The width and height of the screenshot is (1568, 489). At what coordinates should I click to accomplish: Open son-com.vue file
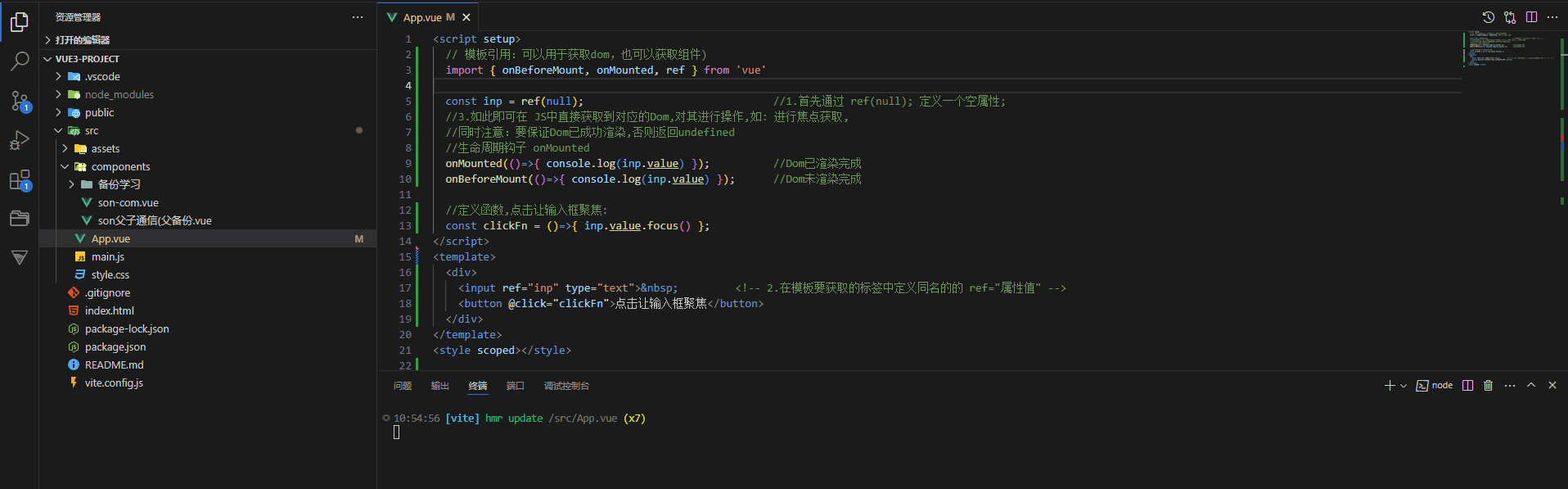tap(208, 202)
